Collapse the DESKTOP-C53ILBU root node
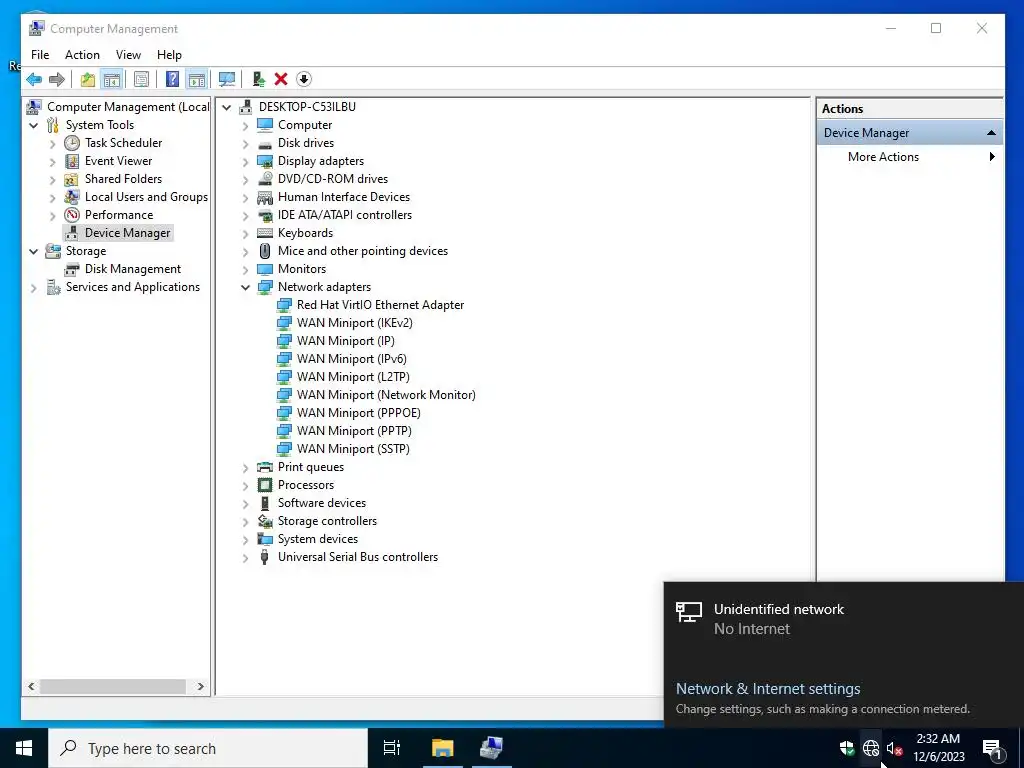The height and width of the screenshot is (768, 1024). click(x=227, y=107)
